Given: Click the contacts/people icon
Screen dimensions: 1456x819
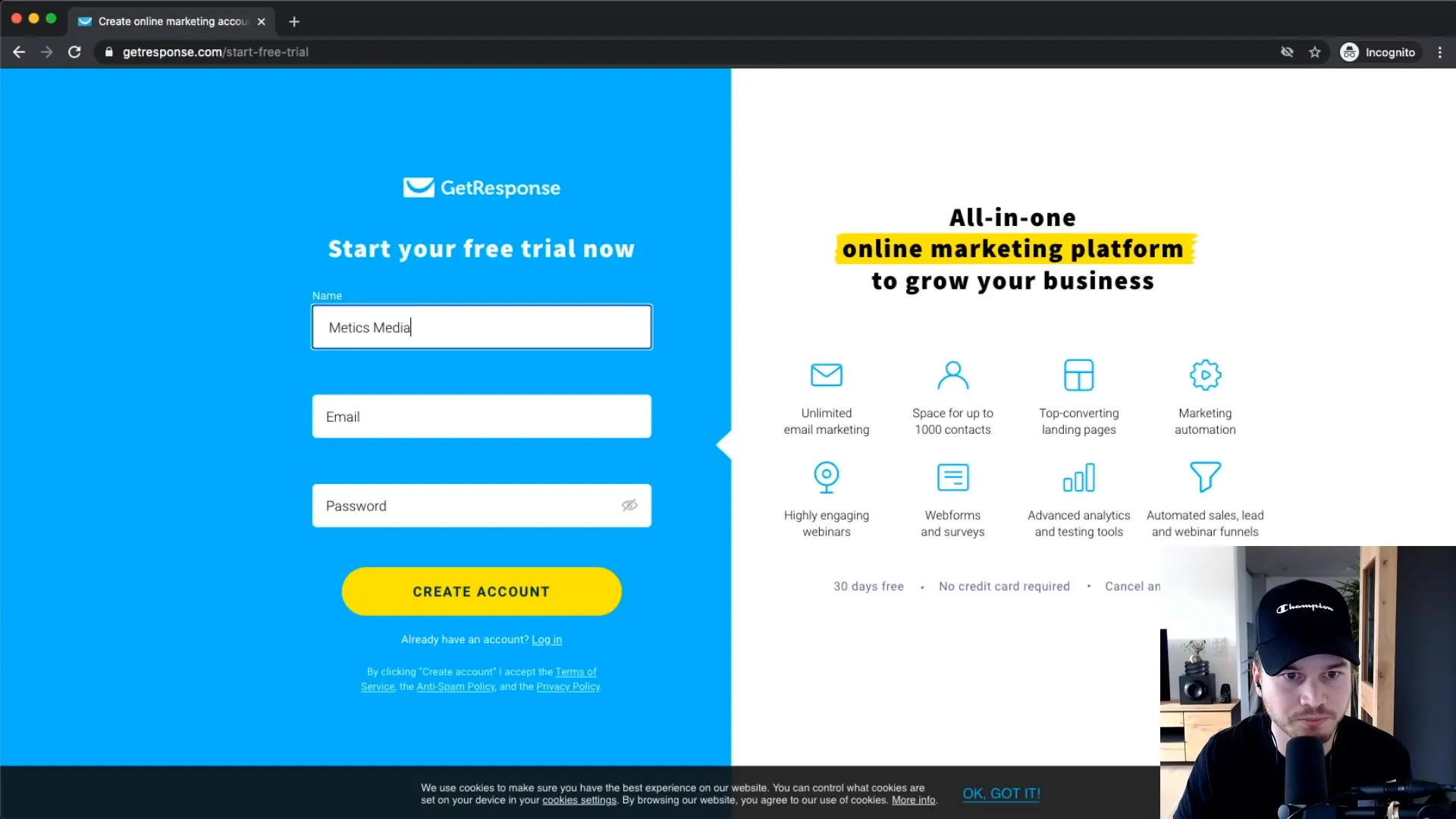Looking at the screenshot, I should pos(953,374).
